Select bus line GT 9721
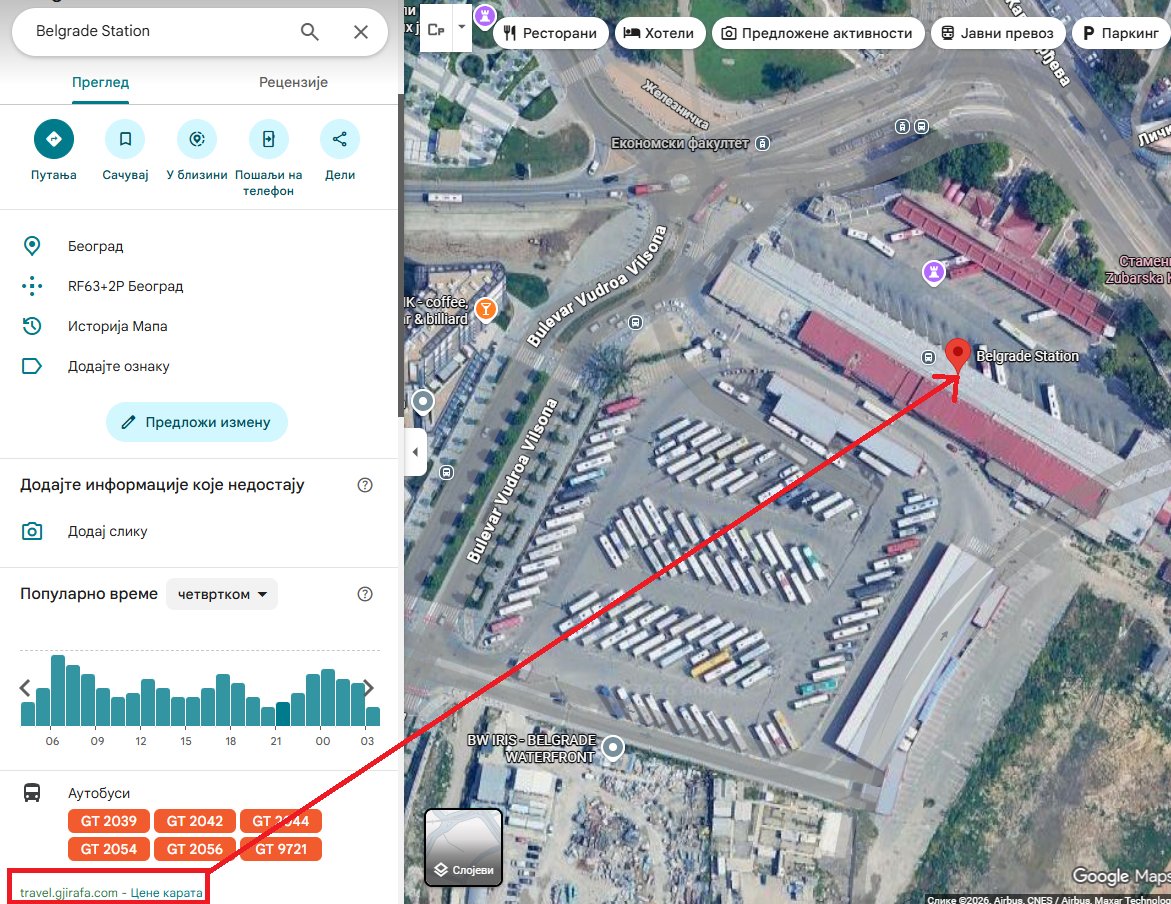This screenshot has height=904, width=1171. pos(281,849)
